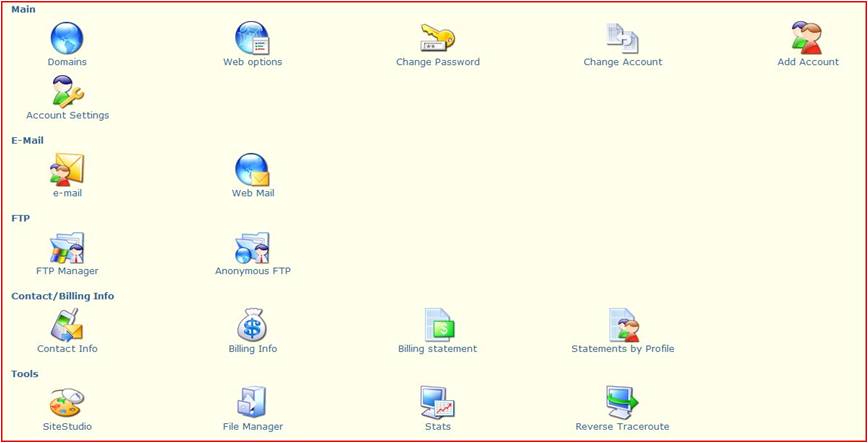Click the Billing Info money bag icon

(252, 326)
